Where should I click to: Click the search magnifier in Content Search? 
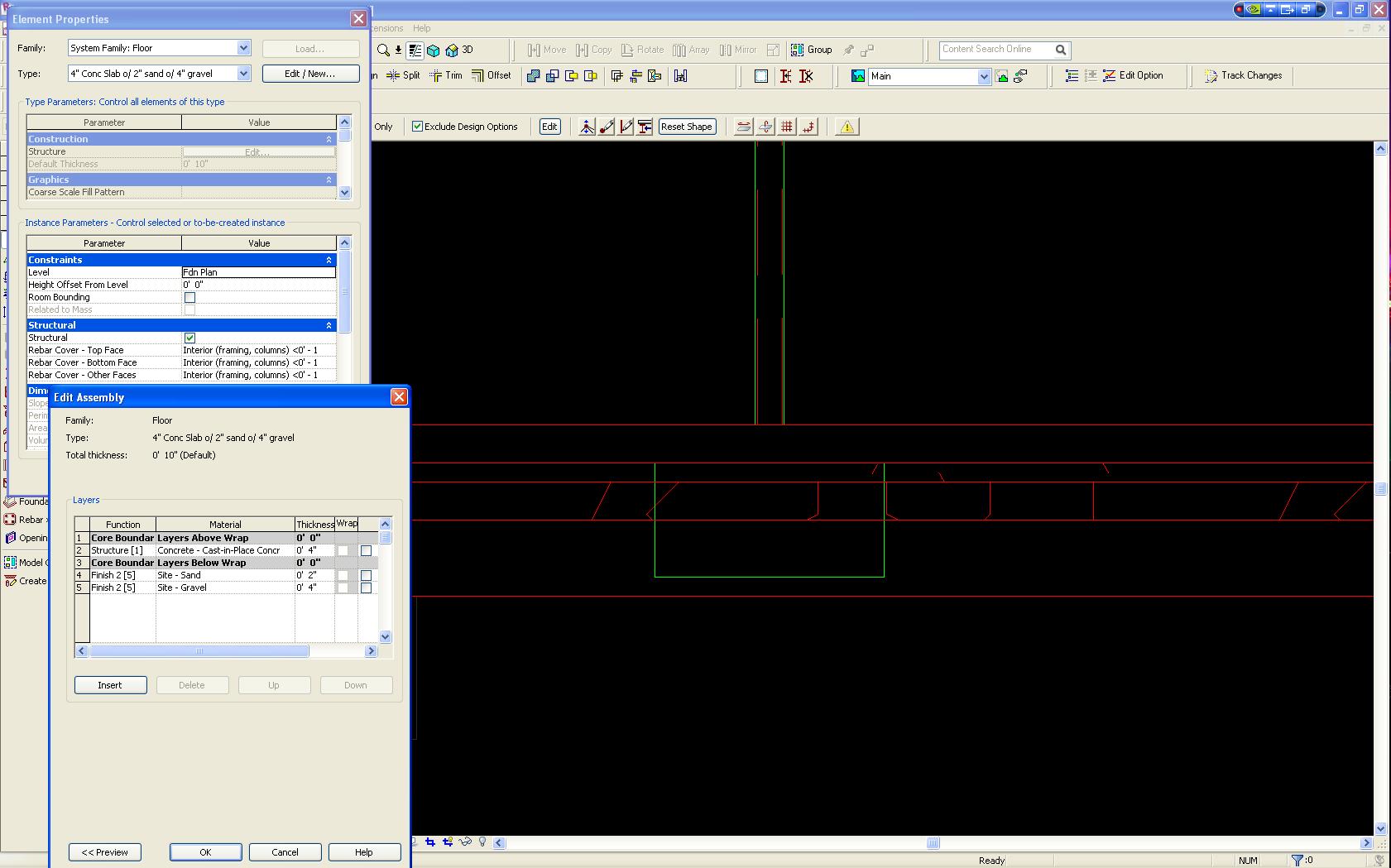1061,50
